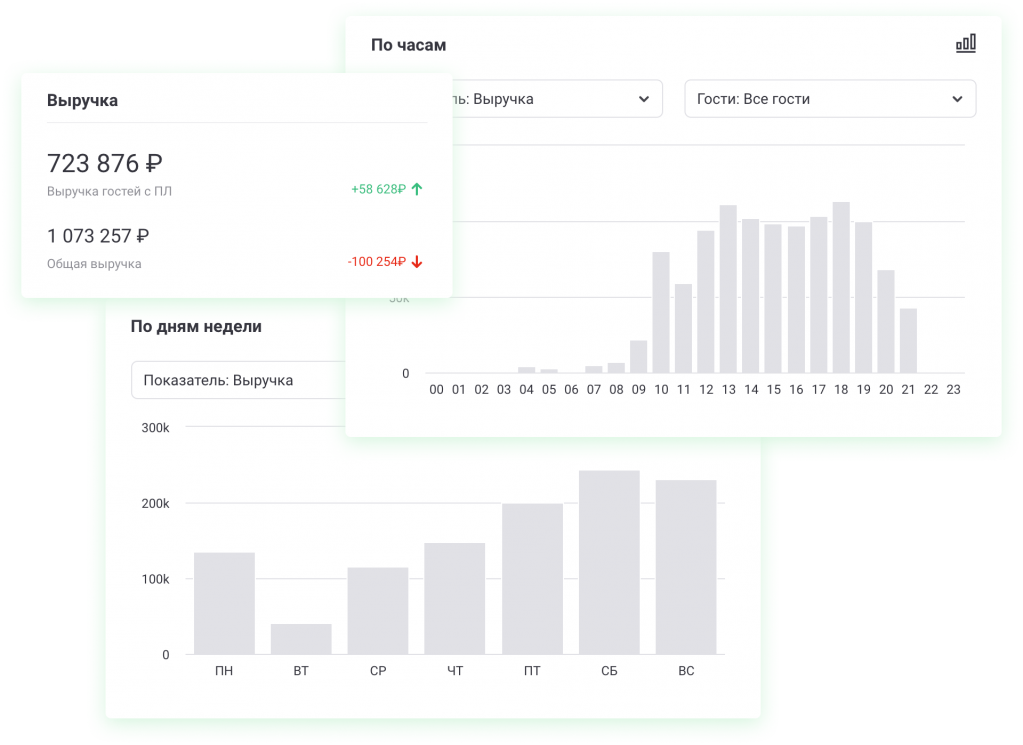
Task: Click the green up arrow next to +58 628₽
Action: pos(417,189)
